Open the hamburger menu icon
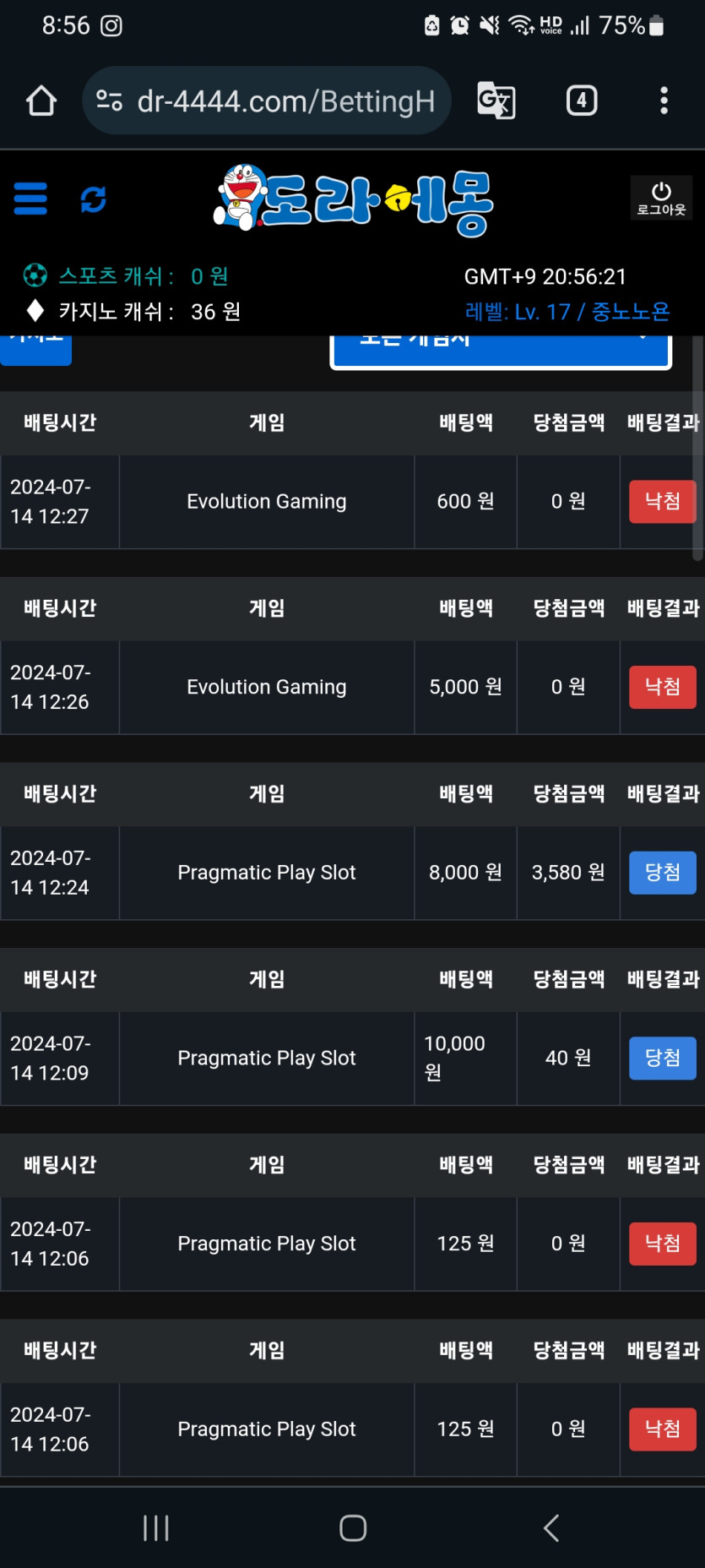 (x=30, y=199)
